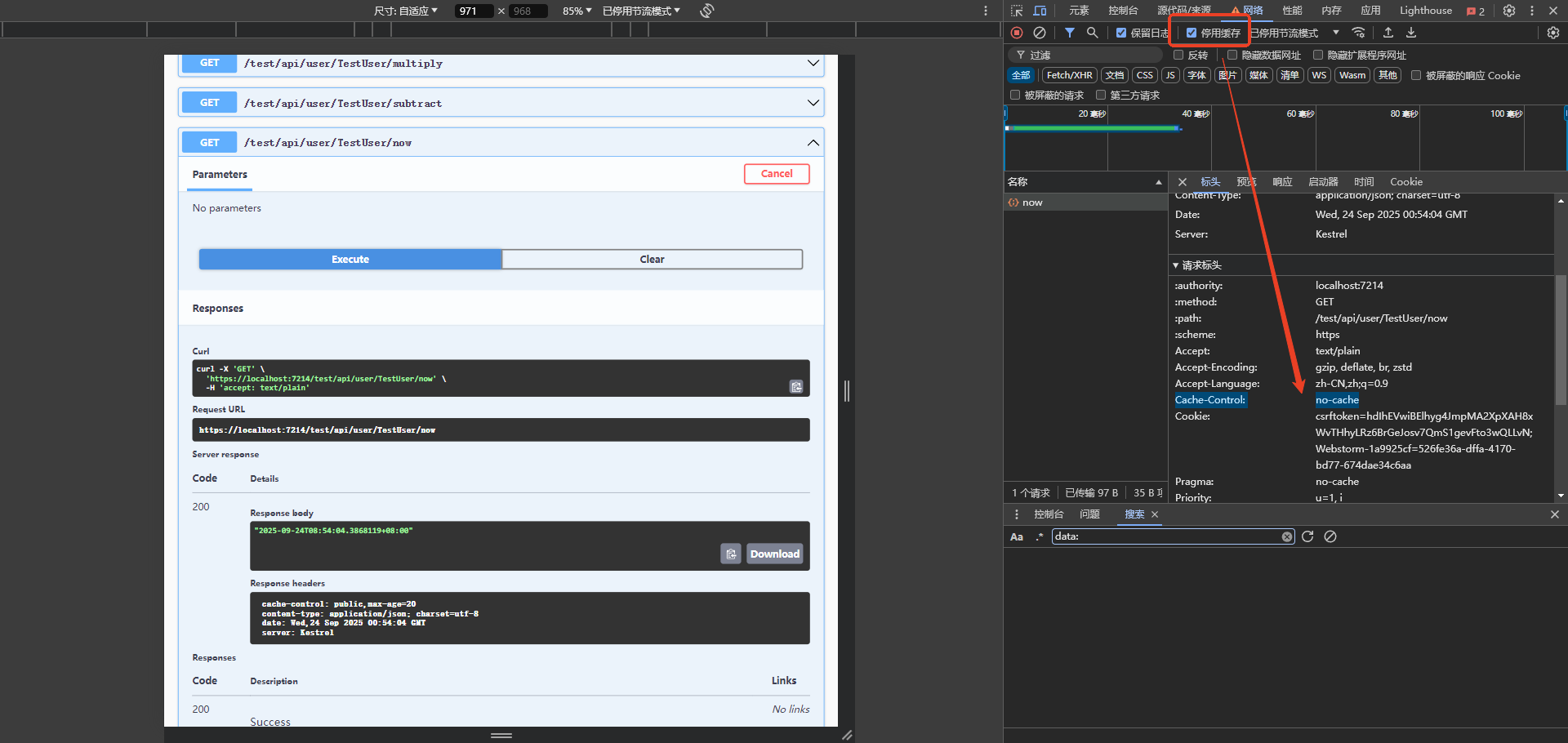This screenshot has height=743, width=1568.
Task: Click the headers pane vertical scrollbar
Action: pyautogui.click(x=1561, y=340)
